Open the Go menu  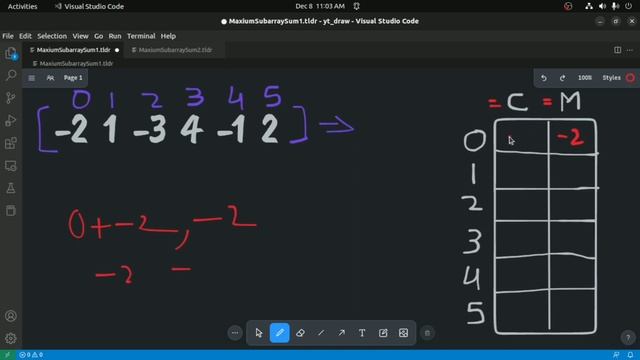pos(98,36)
